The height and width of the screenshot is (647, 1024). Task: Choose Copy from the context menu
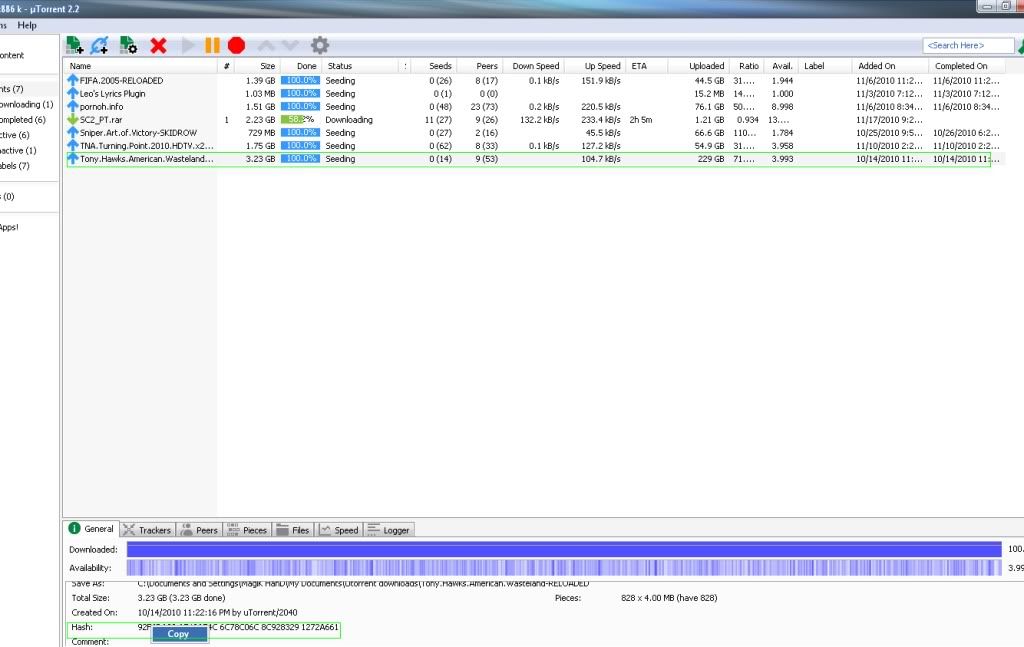pos(179,634)
